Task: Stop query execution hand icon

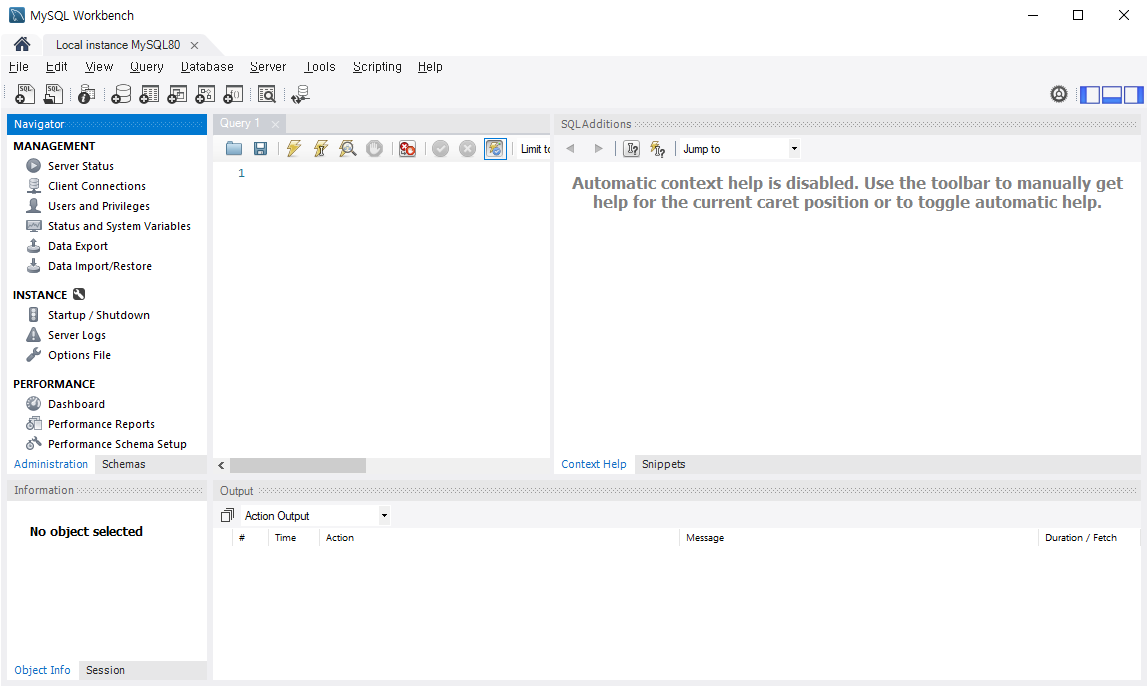Action: pyautogui.click(x=374, y=149)
